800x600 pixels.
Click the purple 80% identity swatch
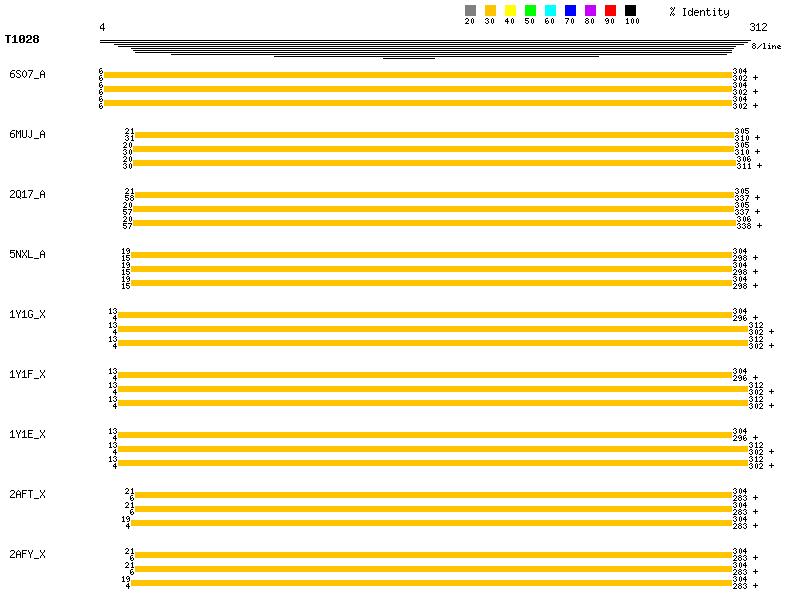(x=590, y=10)
